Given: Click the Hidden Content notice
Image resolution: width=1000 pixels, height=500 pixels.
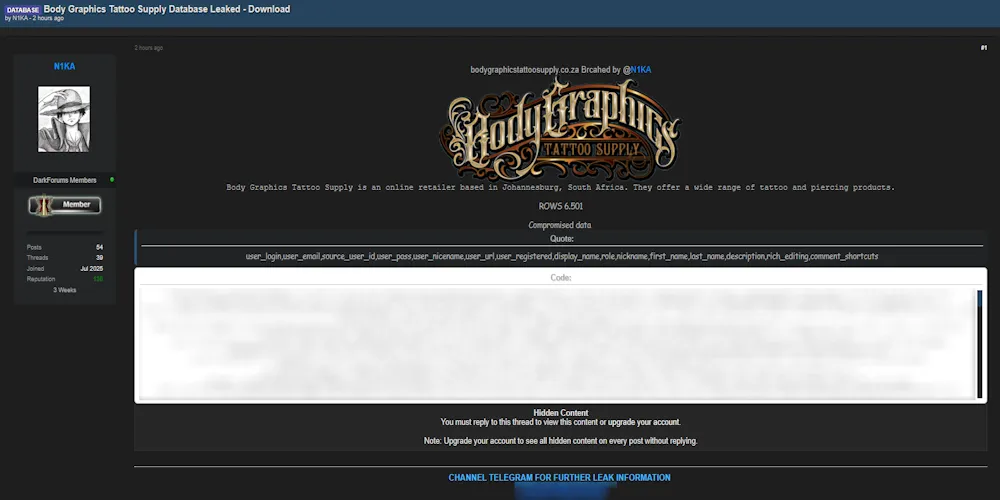Looking at the screenshot, I should pos(560,413).
